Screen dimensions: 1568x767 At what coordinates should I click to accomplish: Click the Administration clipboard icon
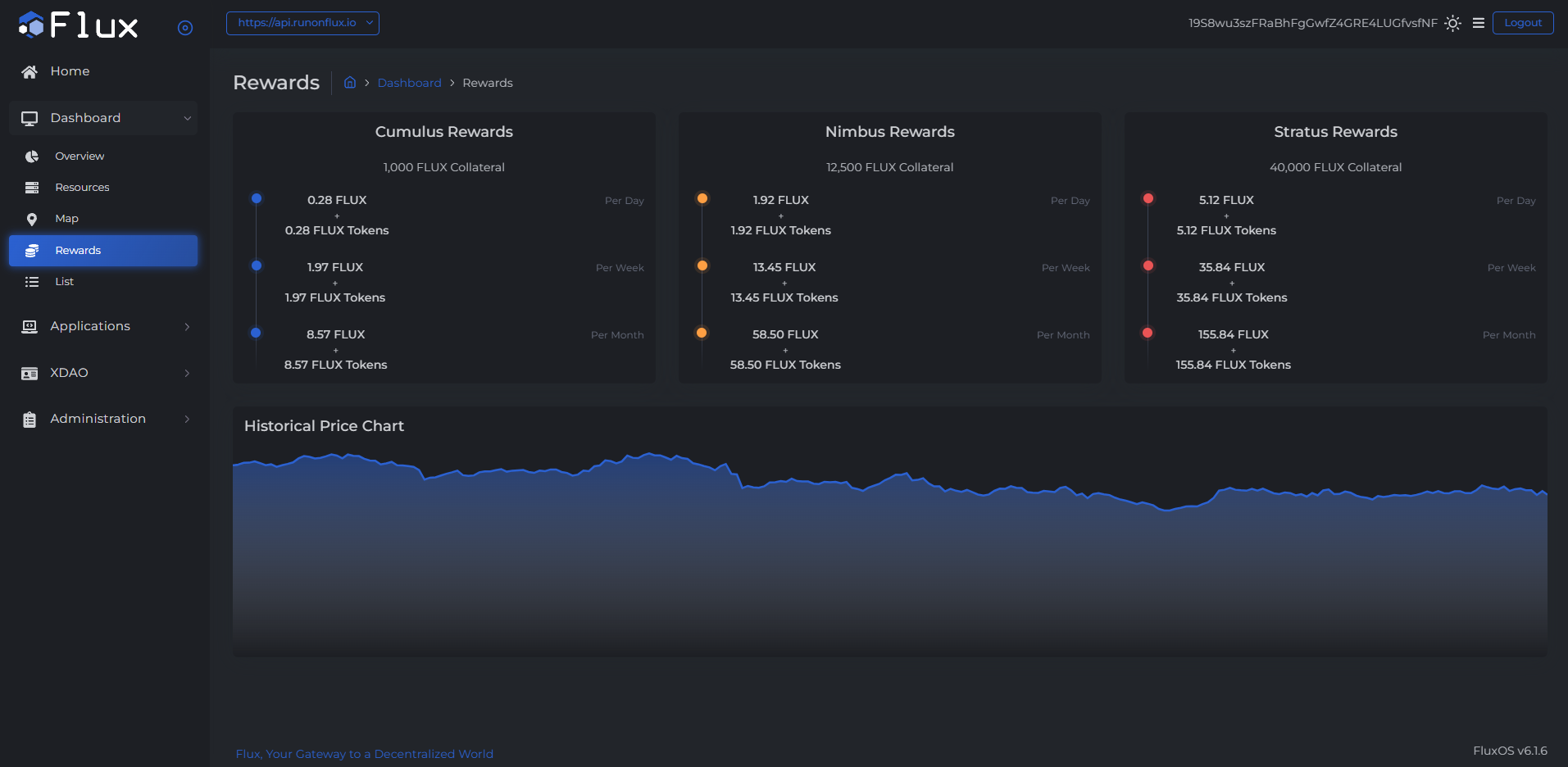pos(30,420)
